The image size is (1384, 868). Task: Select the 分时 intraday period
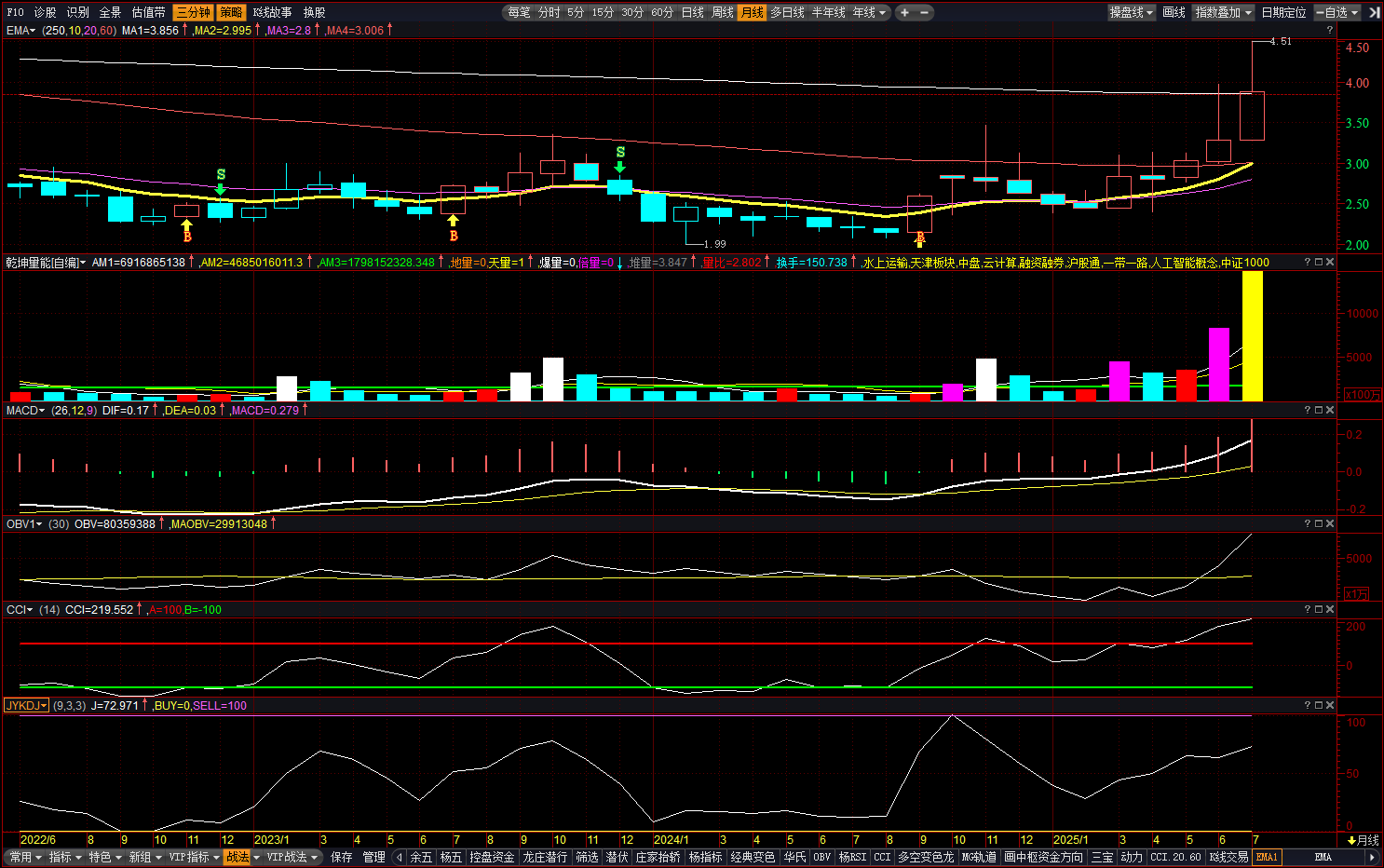pyautogui.click(x=550, y=12)
